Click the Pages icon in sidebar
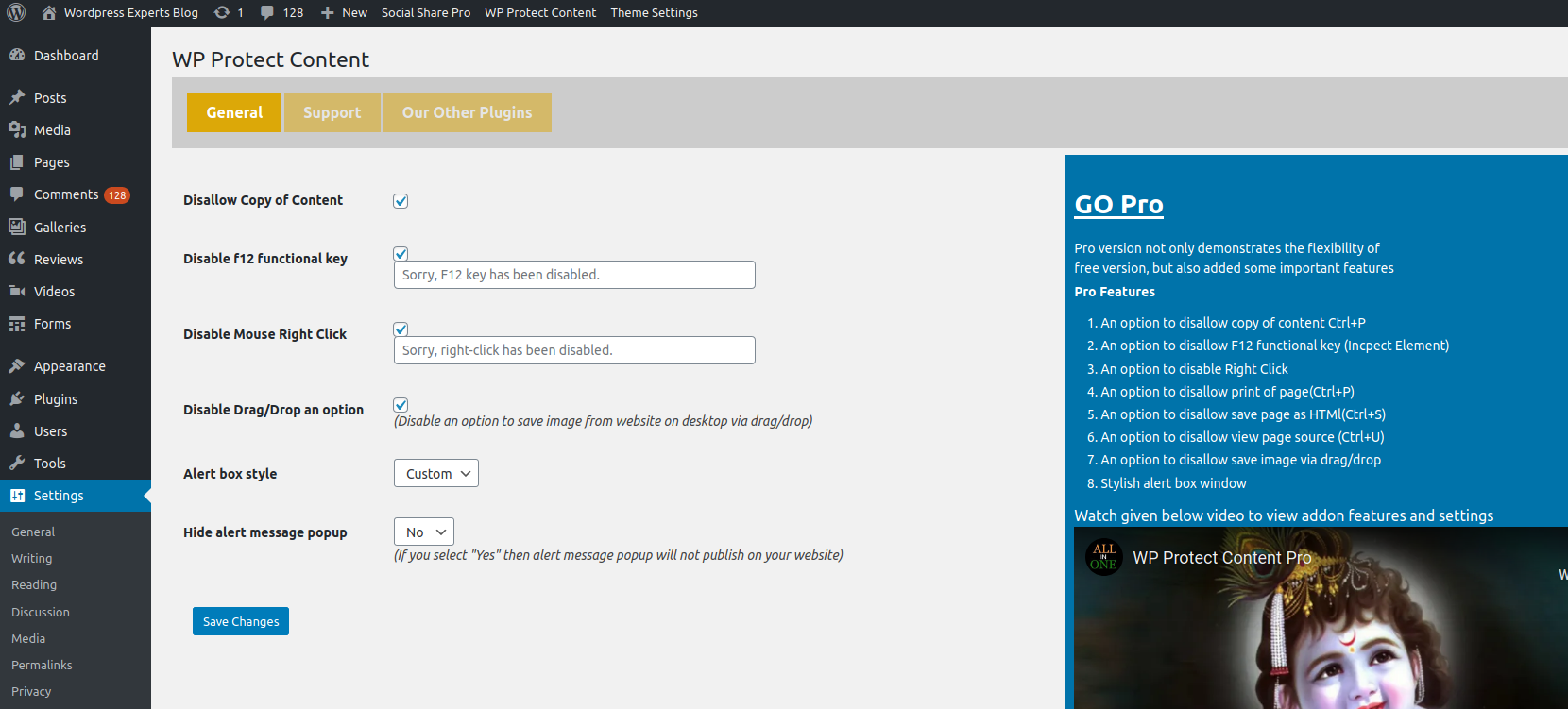 point(17,162)
